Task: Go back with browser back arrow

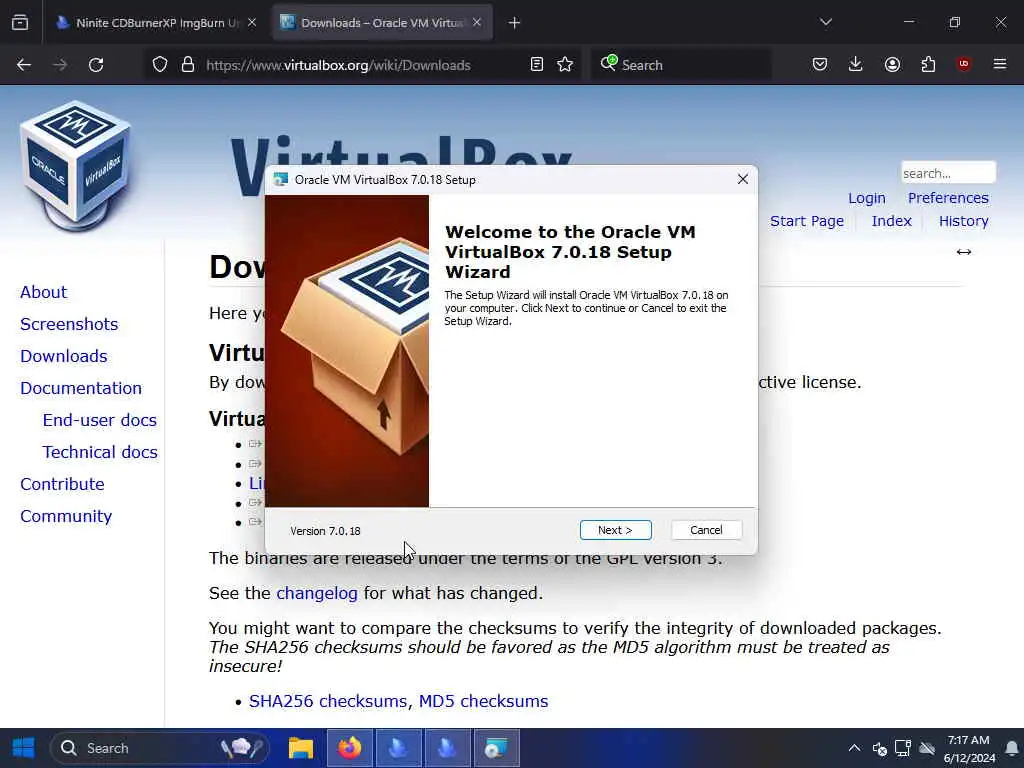Action: pyautogui.click(x=24, y=65)
